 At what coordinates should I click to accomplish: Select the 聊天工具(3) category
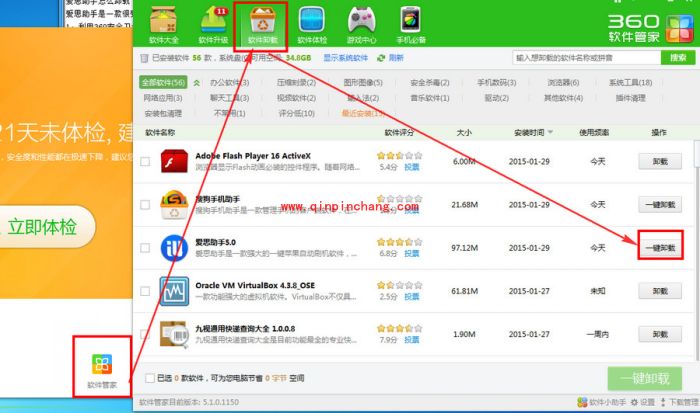(x=229, y=98)
